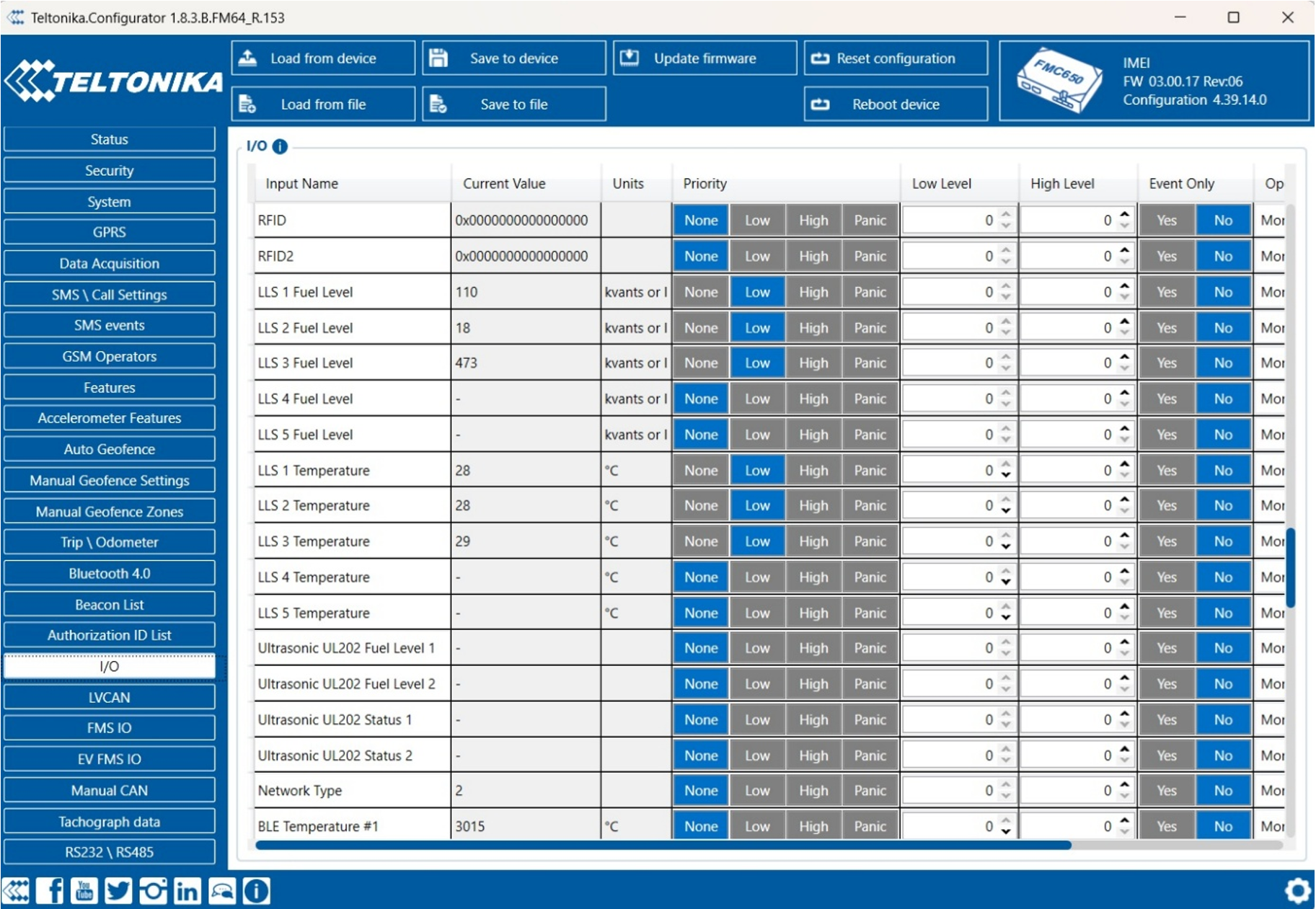Decrease LLS 1 Temperature Low Level with down arrow
Viewport: 1316px width, 909px height.
point(1006,476)
